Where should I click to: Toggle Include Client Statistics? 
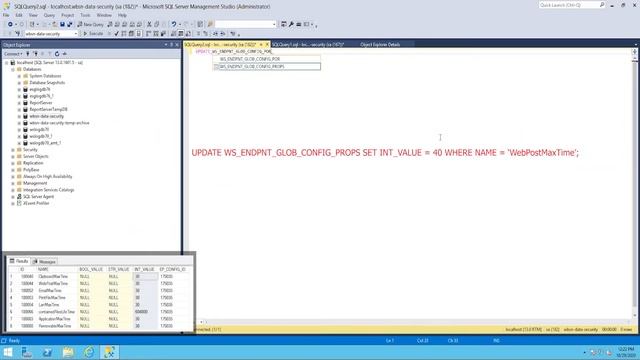coord(163,34)
